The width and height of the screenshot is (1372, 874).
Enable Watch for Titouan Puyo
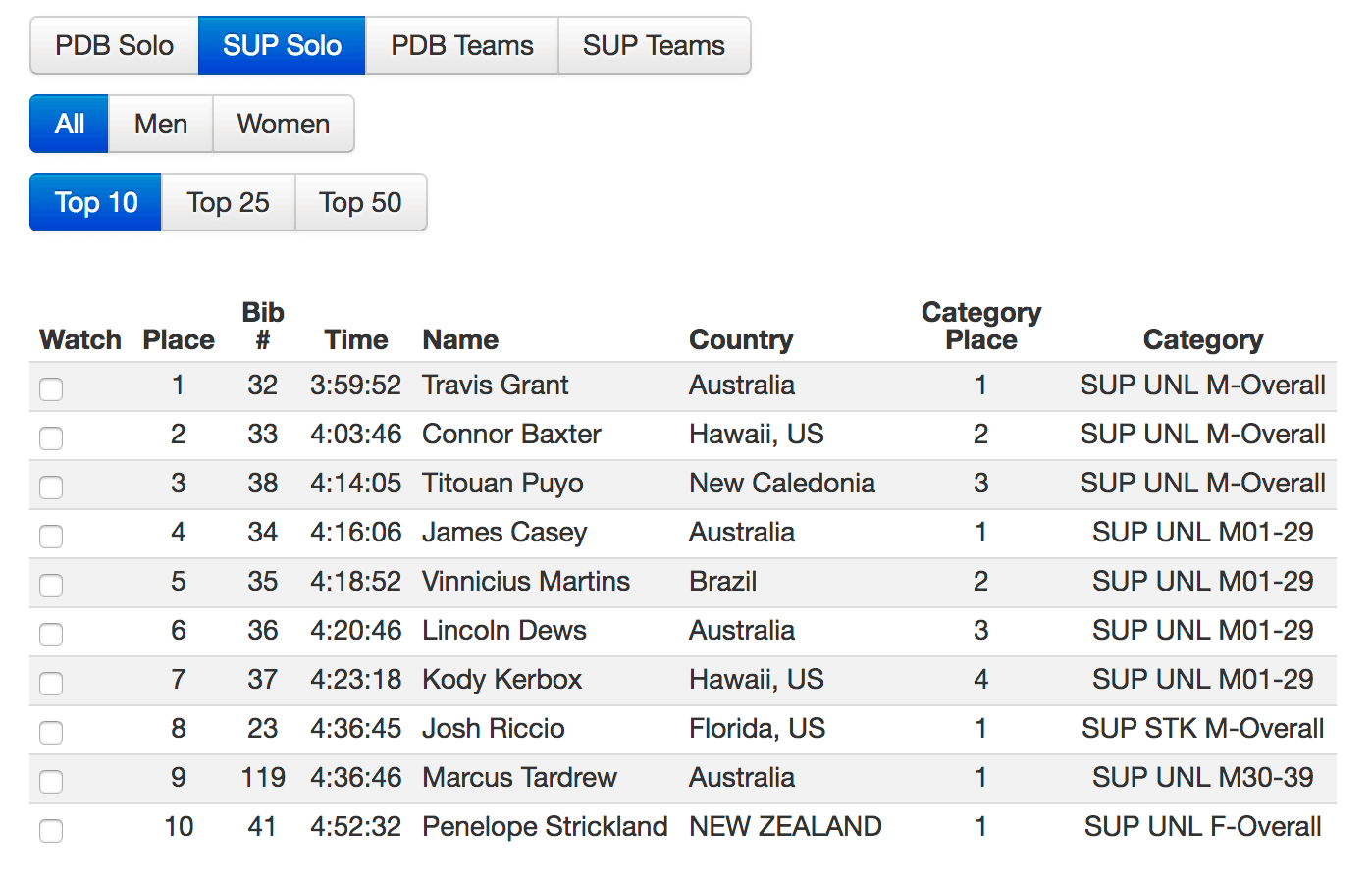tap(51, 488)
